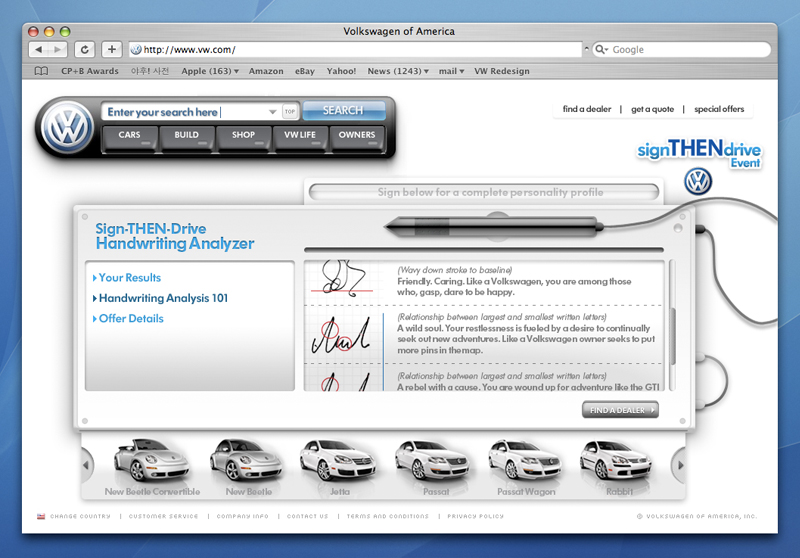800x558 pixels.
Task: Open the bookmarks library book icon
Action: (x=41, y=71)
